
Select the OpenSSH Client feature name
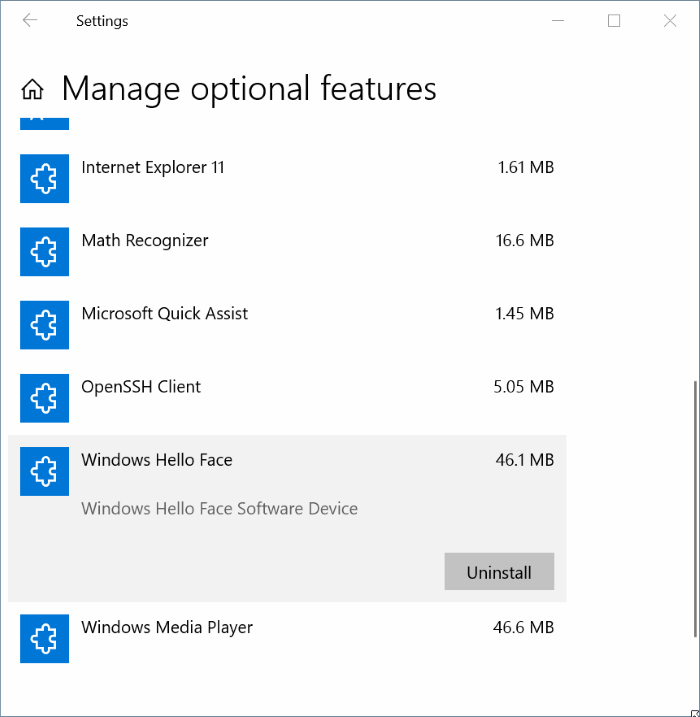click(141, 387)
